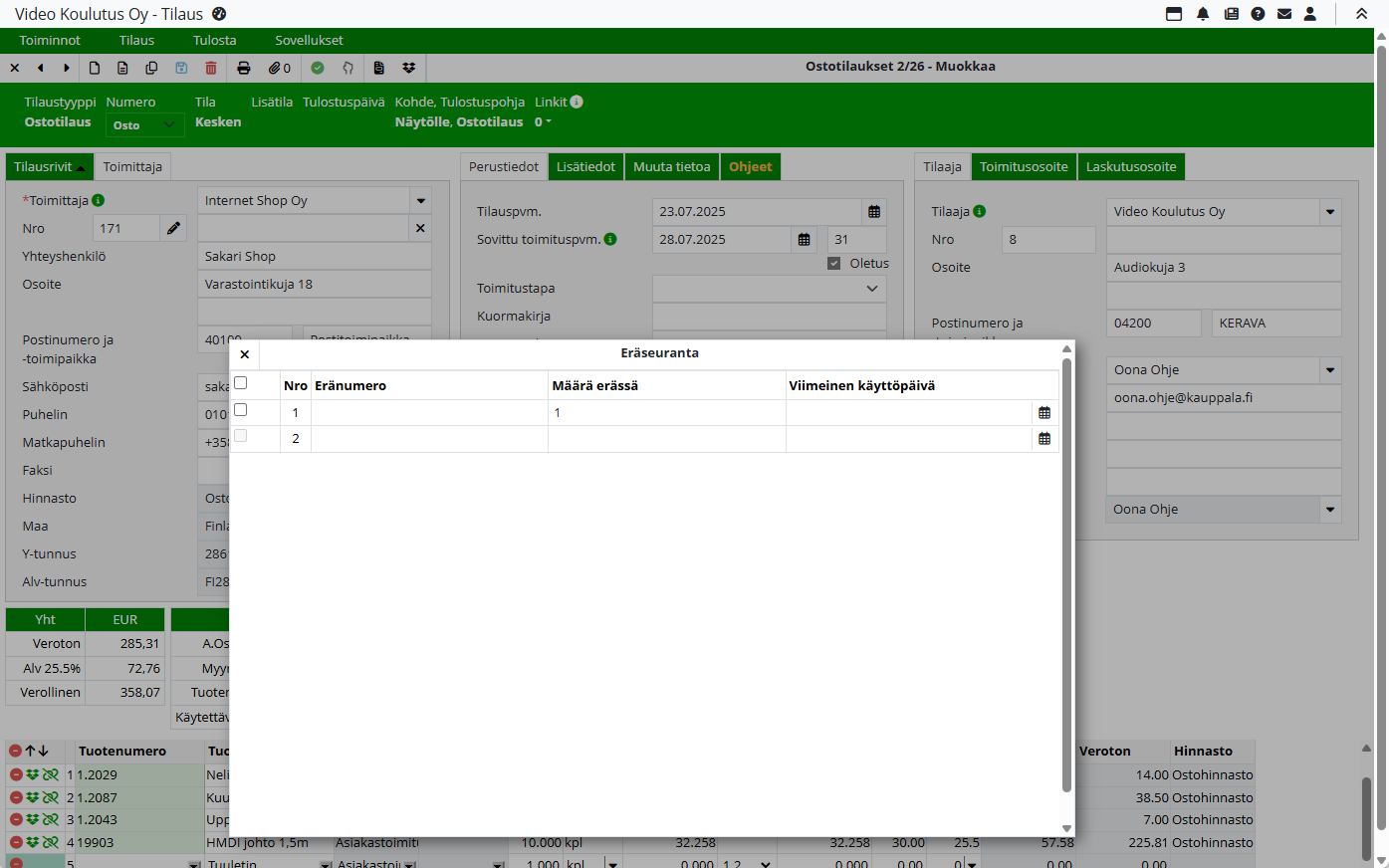The width and height of the screenshot is (1389, 868).
Task: Open the Tilauspvm. date picker calendar
Action: [x=874, y=212]
